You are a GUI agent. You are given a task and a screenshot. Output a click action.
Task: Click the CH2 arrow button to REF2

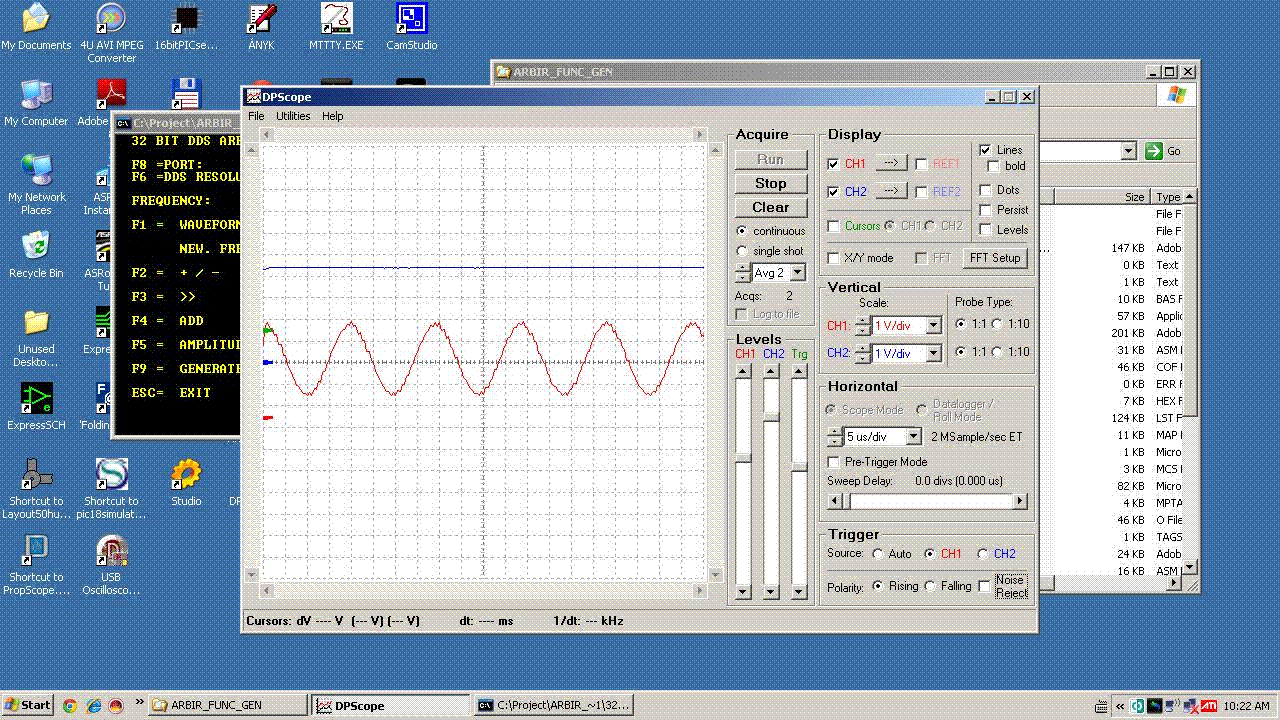pos(892,191)
